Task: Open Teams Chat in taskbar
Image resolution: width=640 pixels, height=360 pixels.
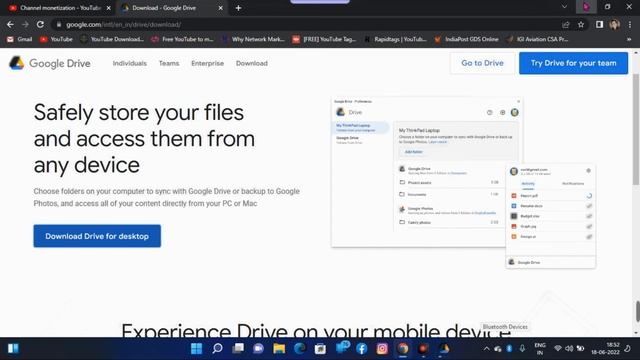Action: (258, 348)
